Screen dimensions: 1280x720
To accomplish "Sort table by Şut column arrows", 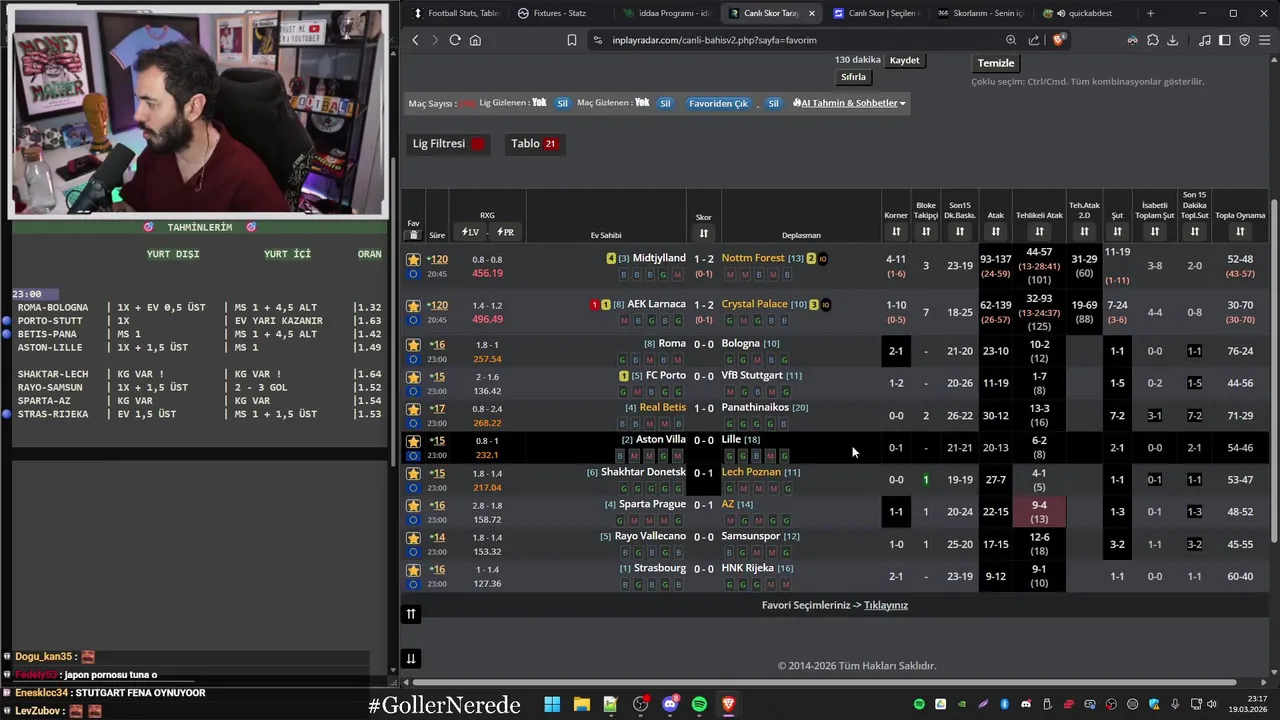I will click(x=1117, y=232).
